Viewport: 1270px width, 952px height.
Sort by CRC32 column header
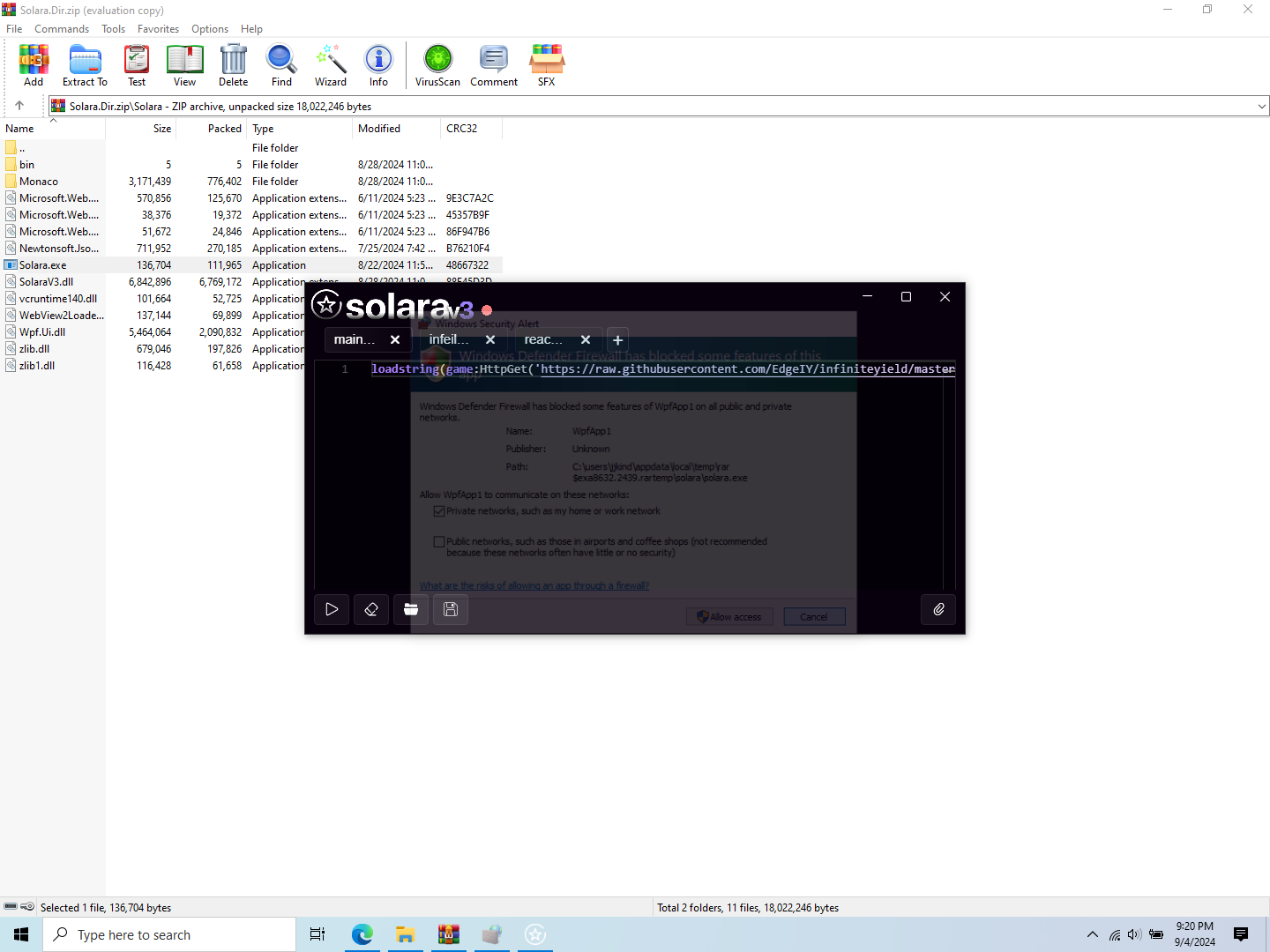point(471,129)
